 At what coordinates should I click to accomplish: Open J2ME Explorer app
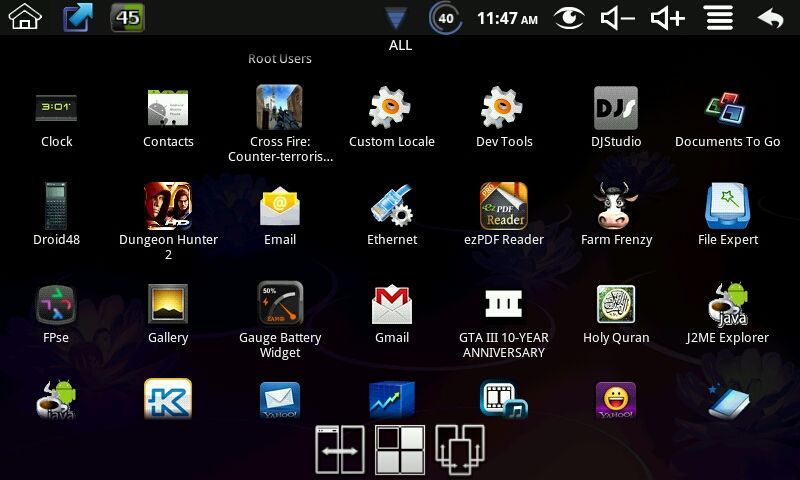(x=728, y=305)
